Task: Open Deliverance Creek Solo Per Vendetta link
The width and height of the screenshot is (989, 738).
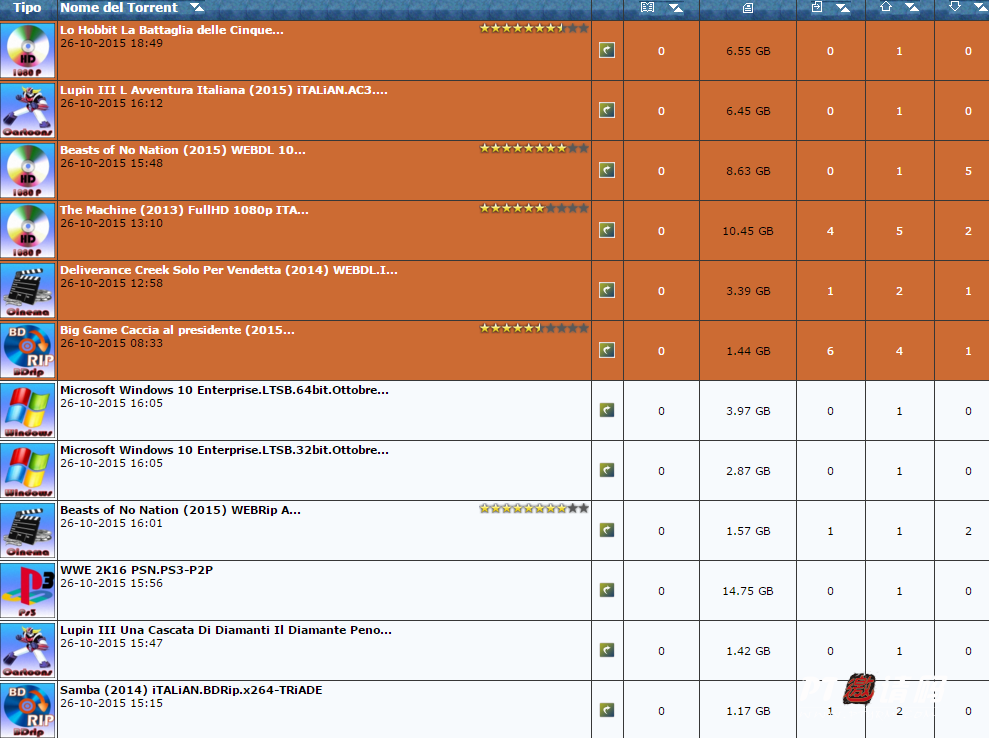Action: [229, 269]
